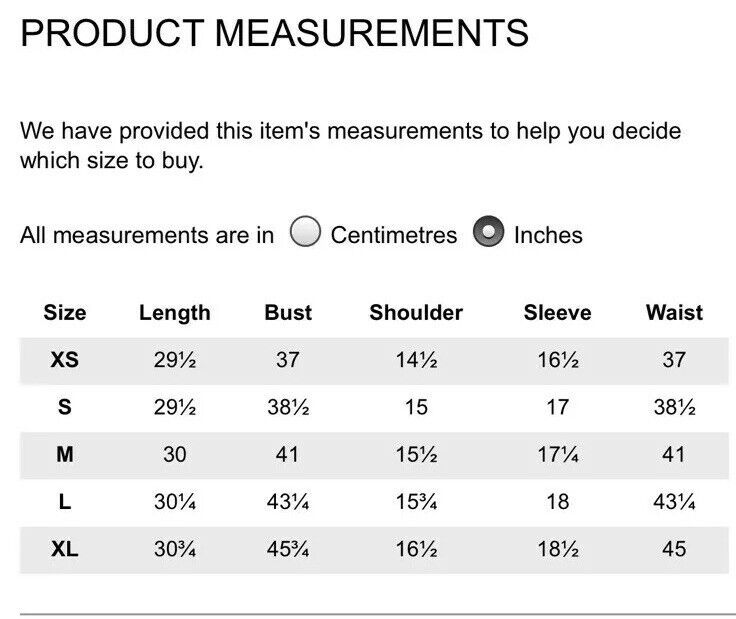Select the M size row label
Image resolution: width=736 pixels, height=619 pixels.
[65, 454]
